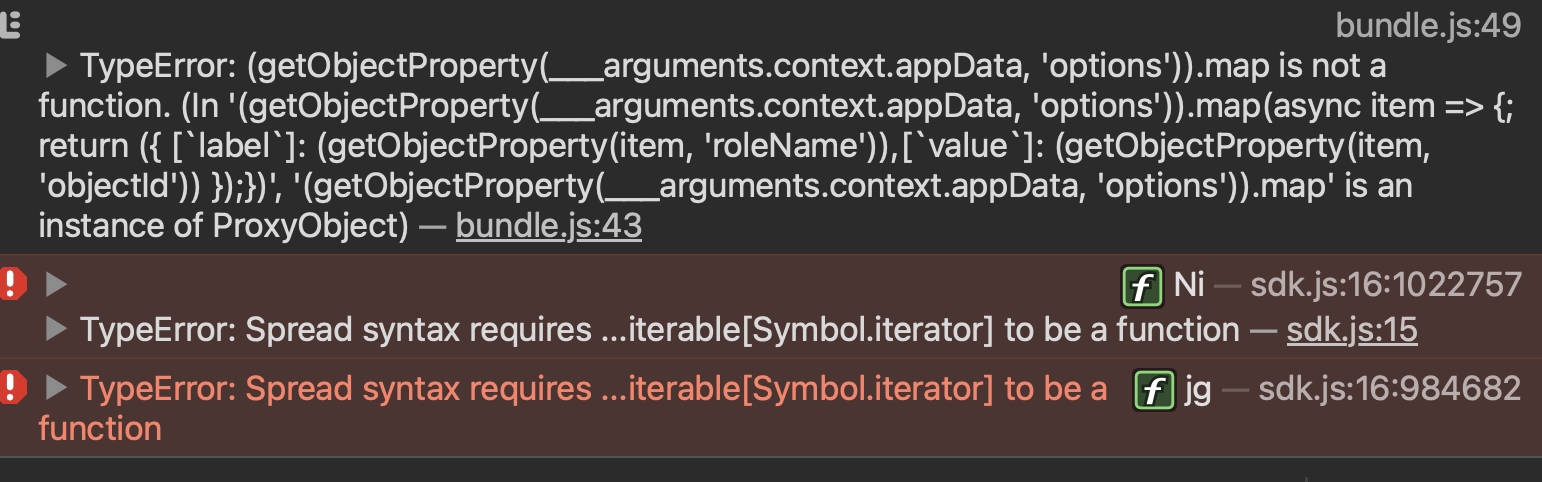Follow the sdk.js:15 link
The width and height of the screenshot is (1542, 482).
(x=1352, y=329)
